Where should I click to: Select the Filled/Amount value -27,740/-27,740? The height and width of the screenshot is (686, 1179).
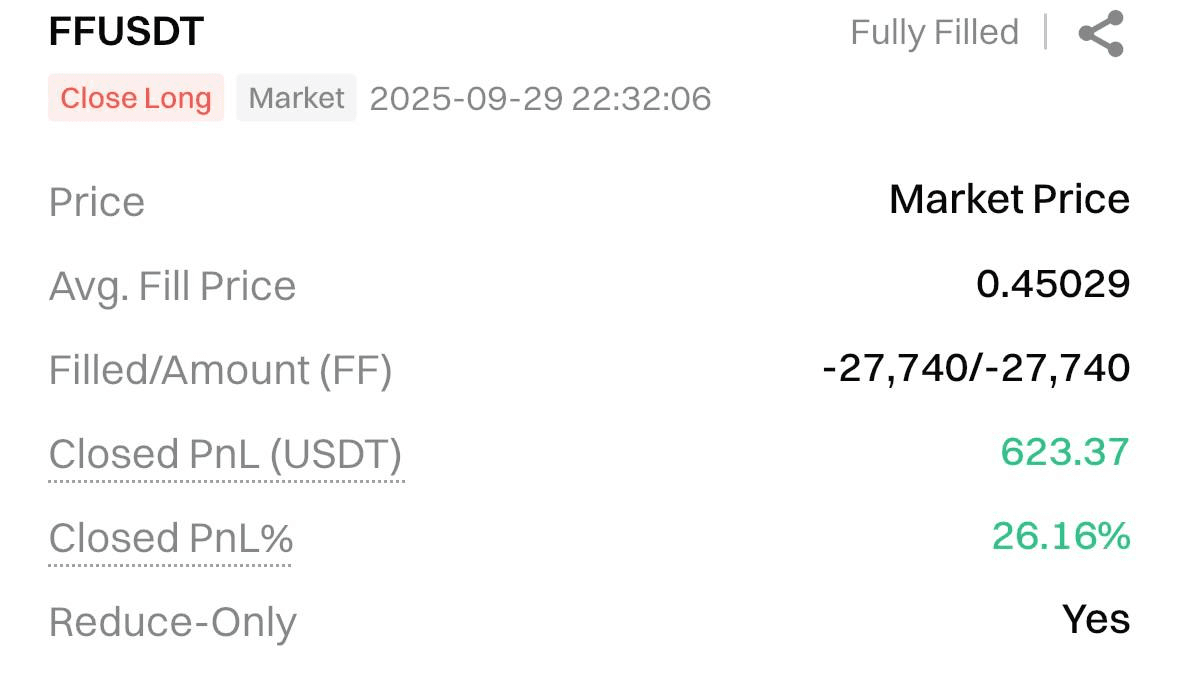tap(976, 369)
